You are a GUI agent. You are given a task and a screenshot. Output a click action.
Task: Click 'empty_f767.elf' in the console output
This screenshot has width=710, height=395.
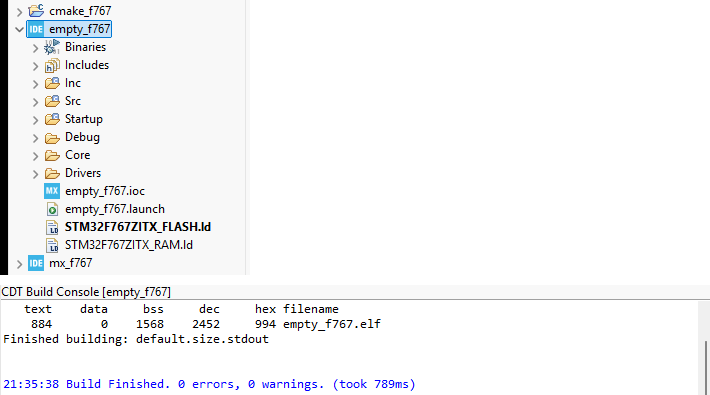[x=332, y=324]
